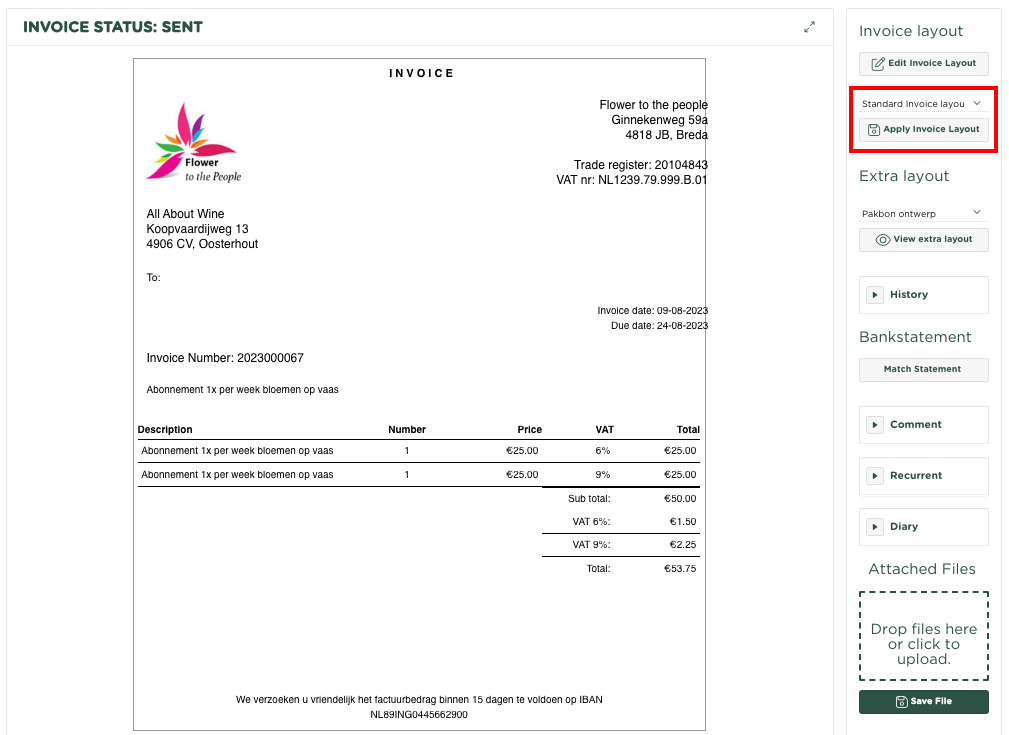
Task: Expand the invoice preview to fullscreen
Action: 810,27
